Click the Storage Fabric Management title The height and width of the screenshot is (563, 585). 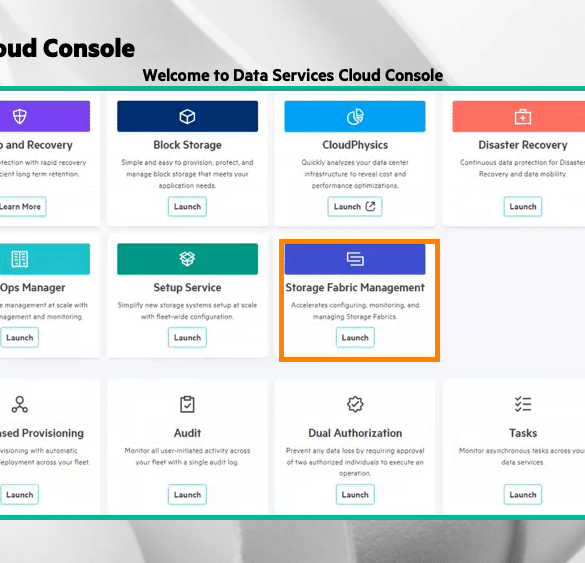coord(355,288)
